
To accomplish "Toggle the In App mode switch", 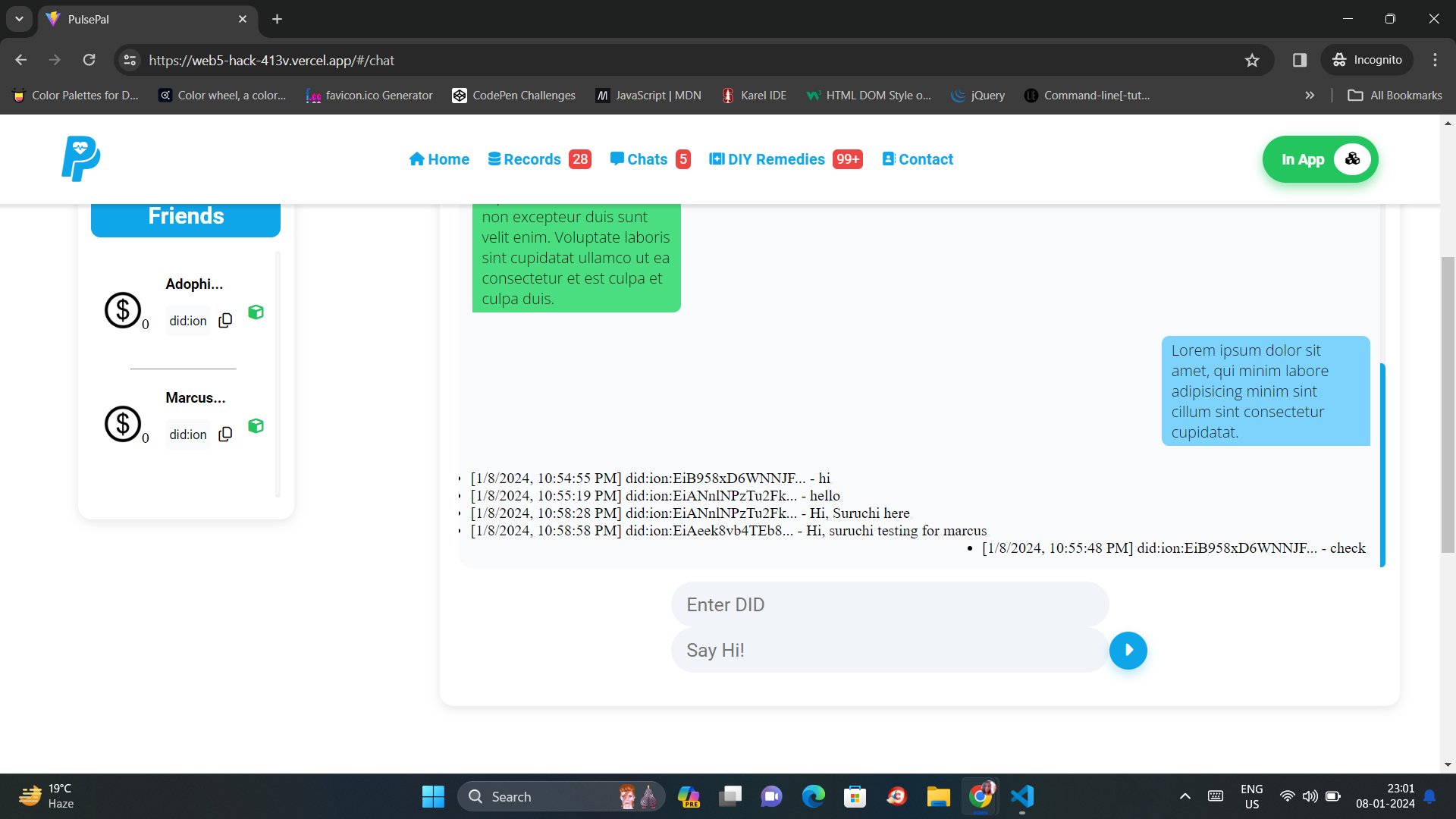I will (1352, 159).
